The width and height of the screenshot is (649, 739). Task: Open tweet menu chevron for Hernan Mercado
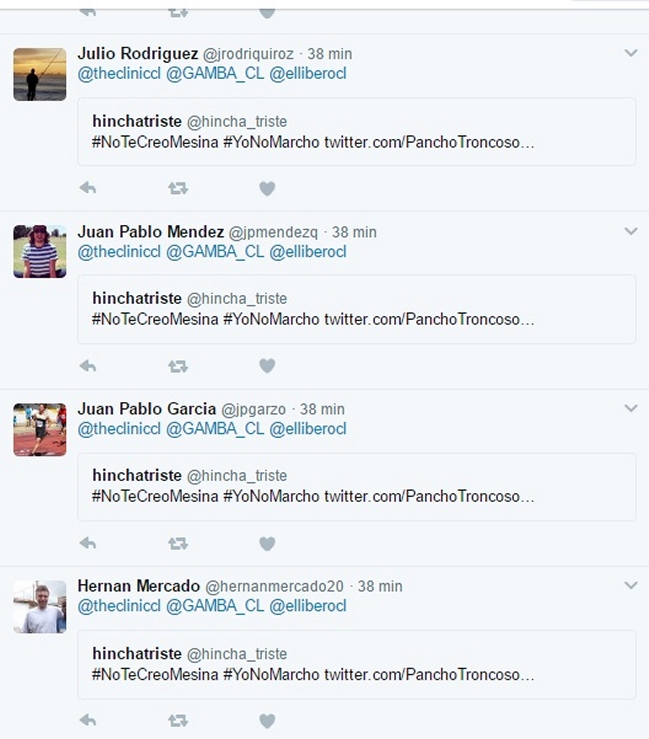630,585
